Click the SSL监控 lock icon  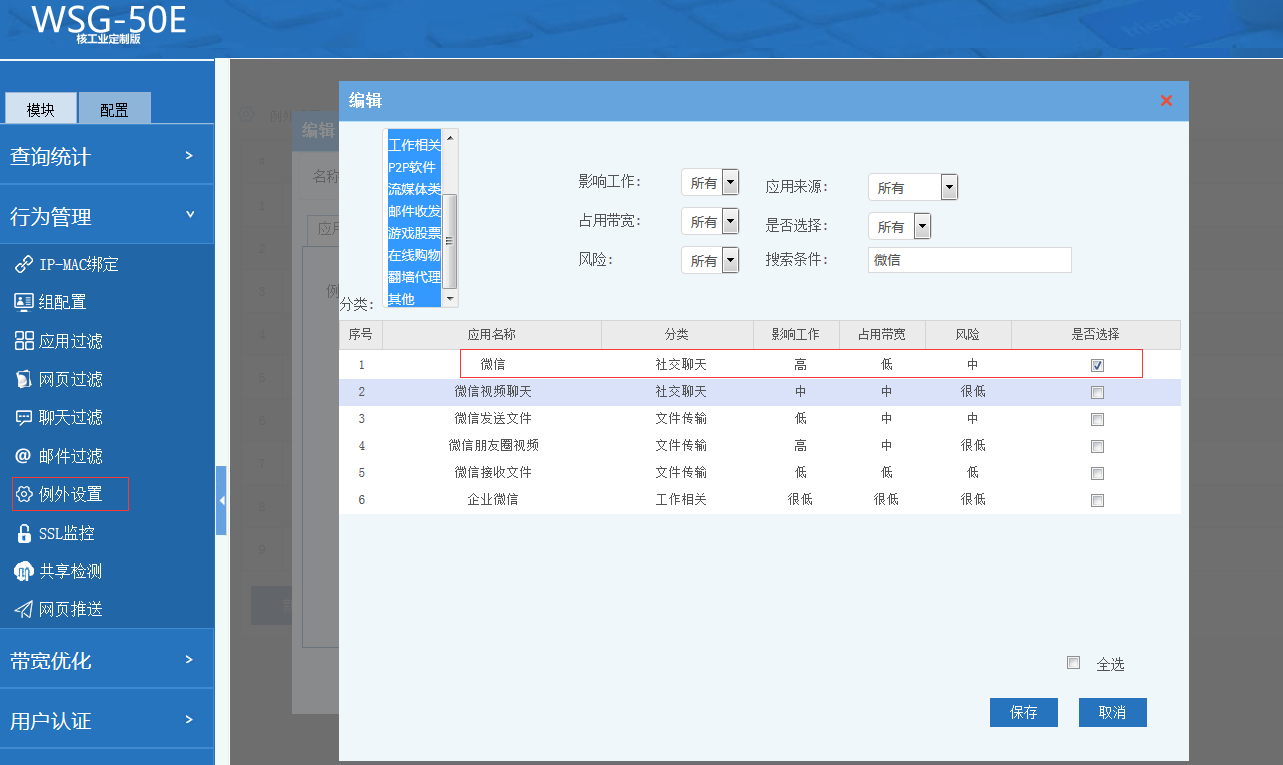[x=24, y=533]
